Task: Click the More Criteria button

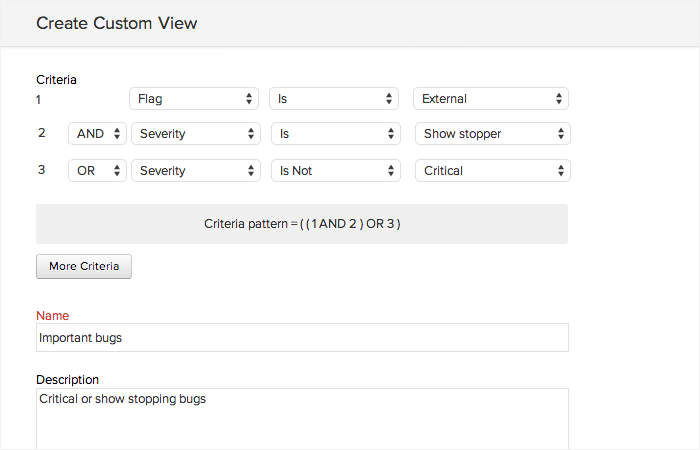Action: (x=84, y=266)
